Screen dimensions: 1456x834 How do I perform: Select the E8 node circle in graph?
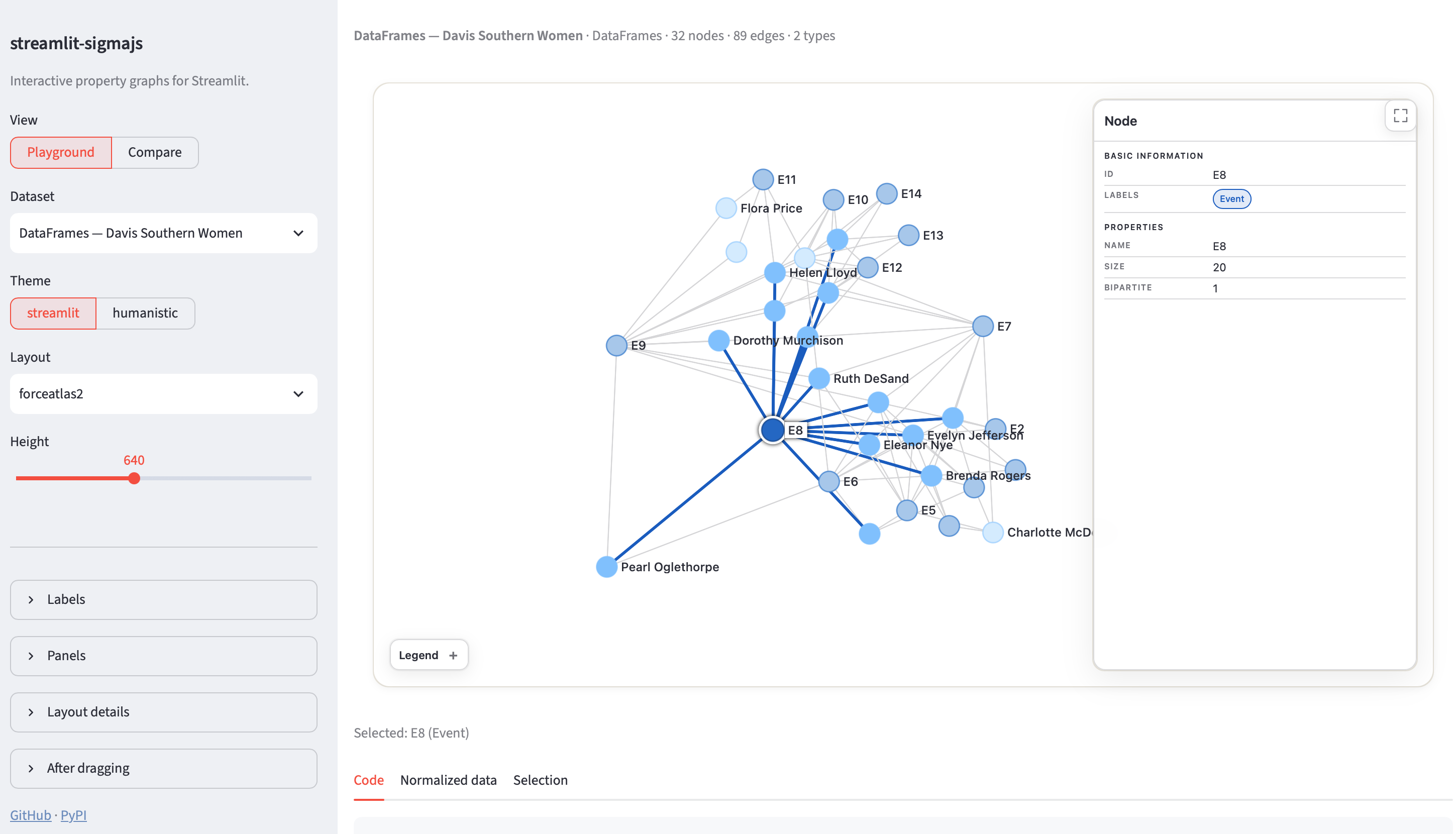click(x=772, y=430)
